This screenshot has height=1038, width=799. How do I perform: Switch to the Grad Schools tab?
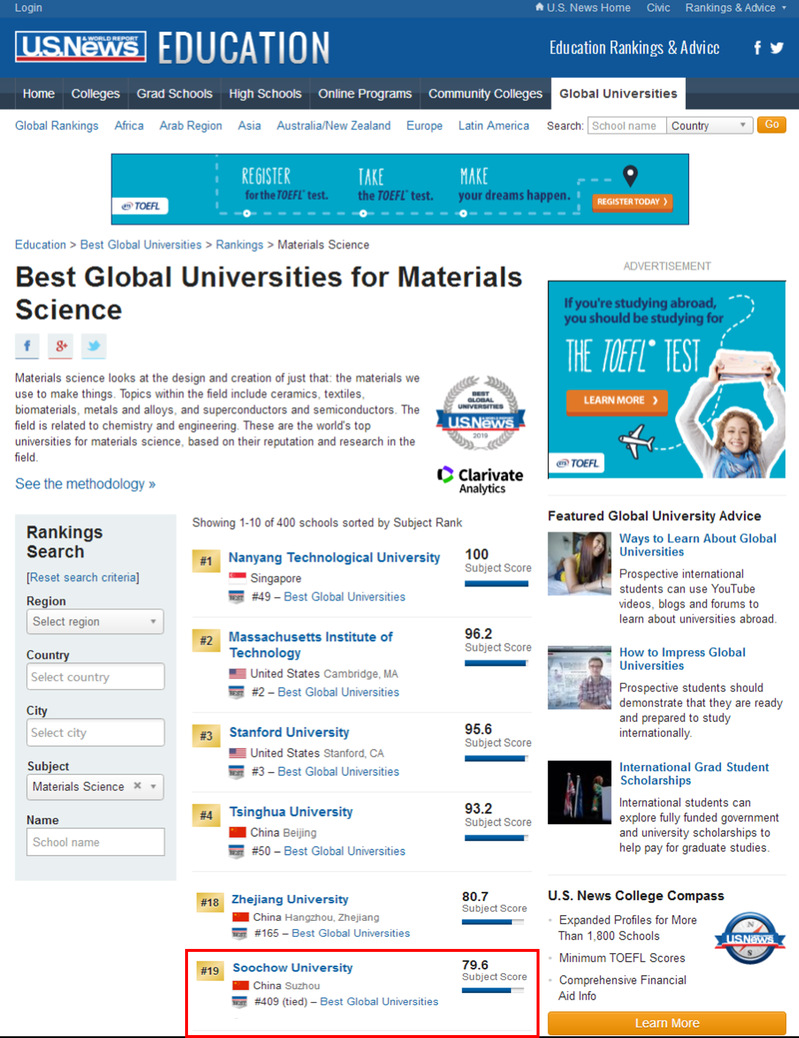coord(174,94)
